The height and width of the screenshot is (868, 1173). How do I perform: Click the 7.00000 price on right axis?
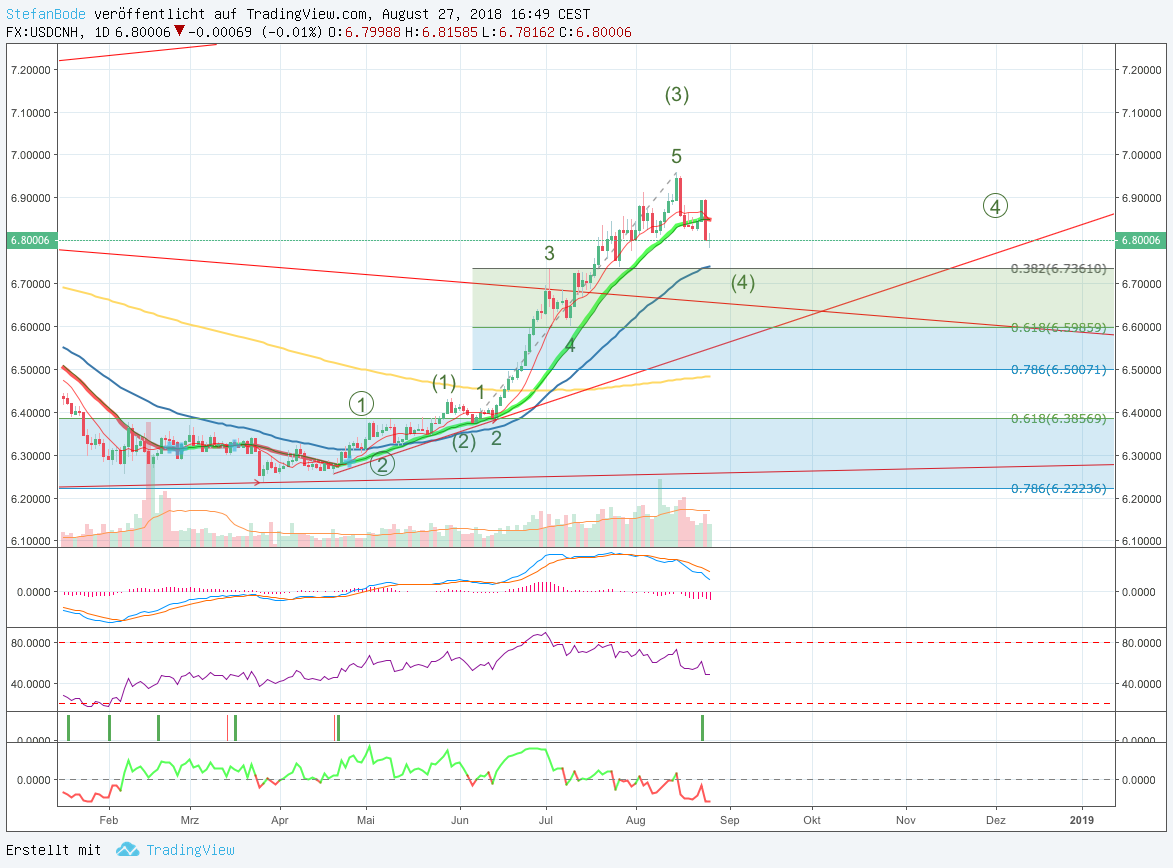(1142, 156)
